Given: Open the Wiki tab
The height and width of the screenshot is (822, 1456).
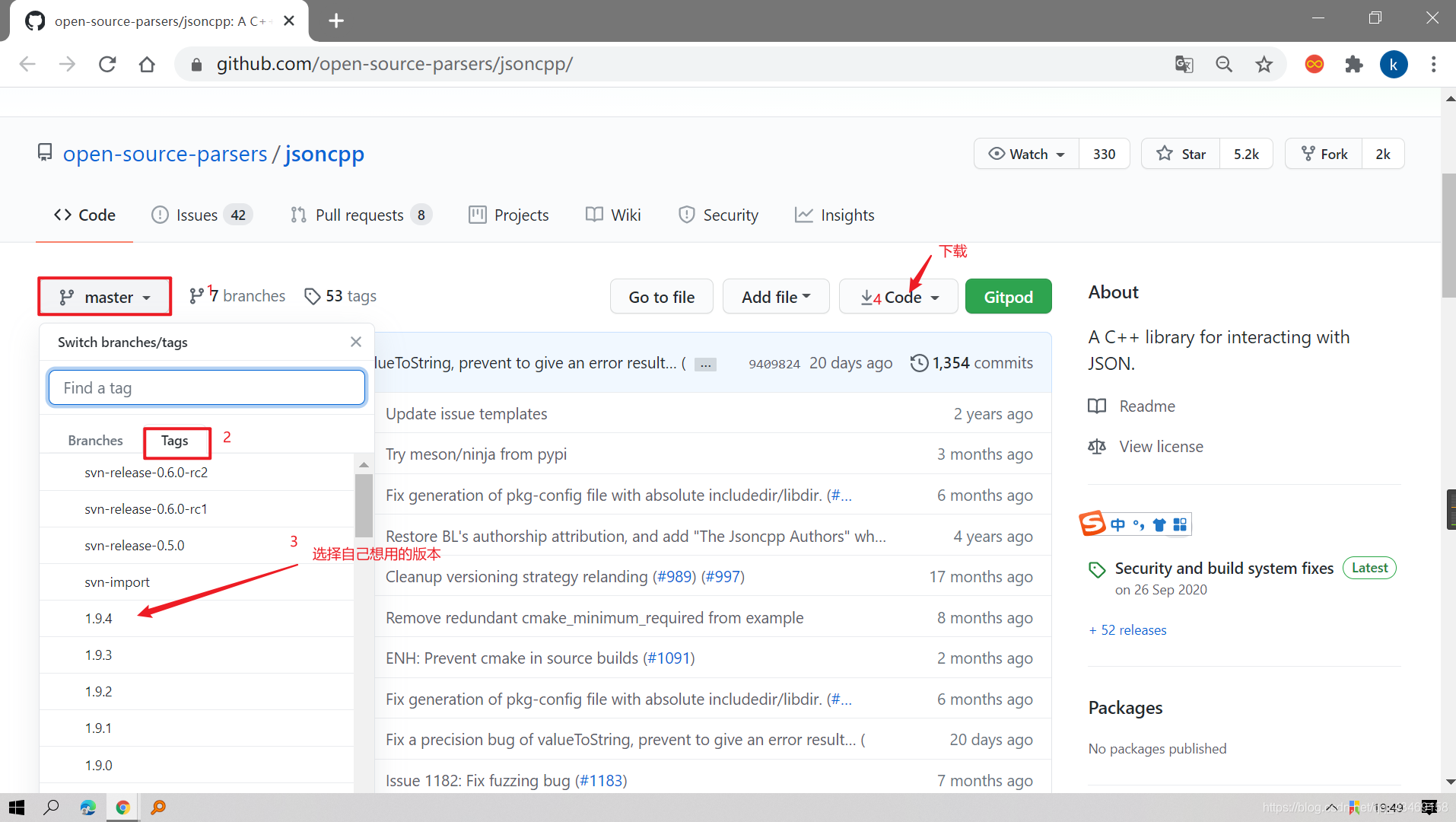Looking at the screenshot, I should [x=613, y=215].
